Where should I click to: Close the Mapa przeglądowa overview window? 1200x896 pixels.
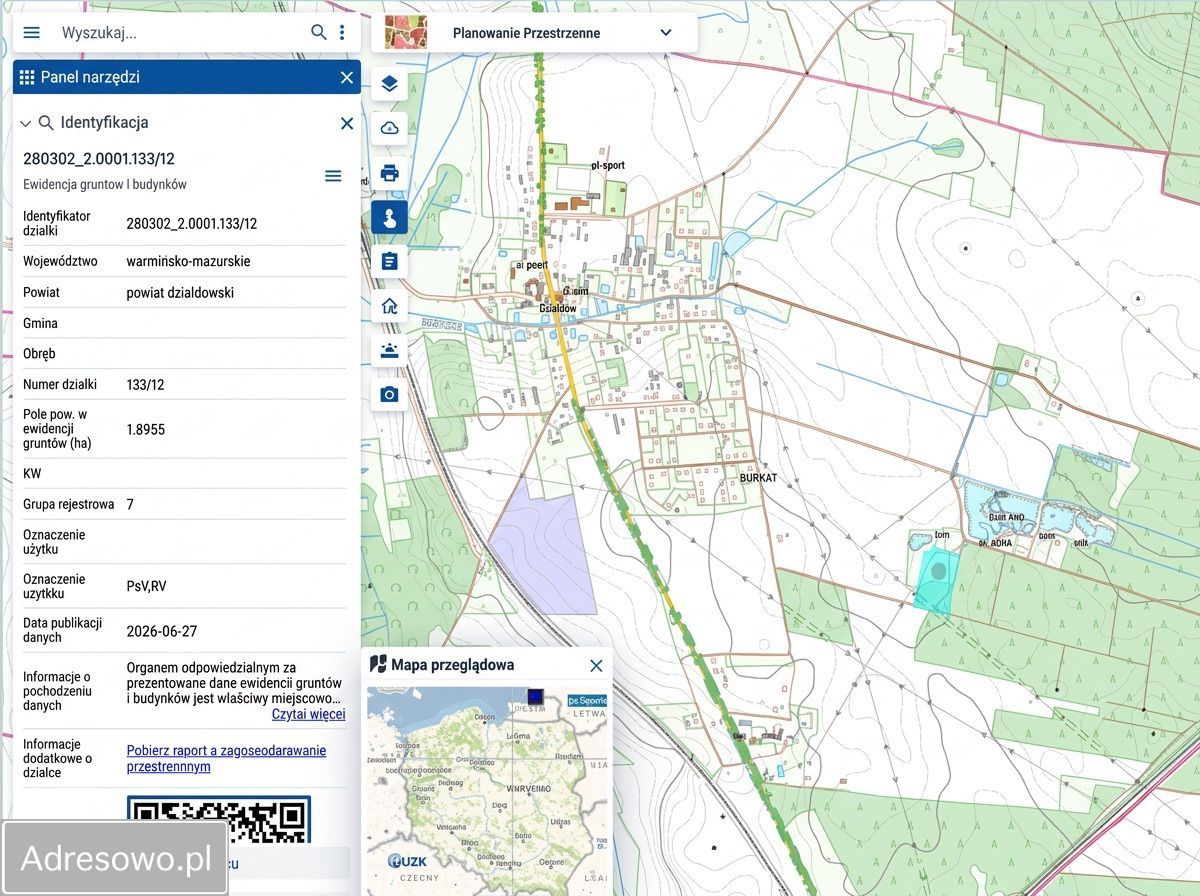[596, 665]
